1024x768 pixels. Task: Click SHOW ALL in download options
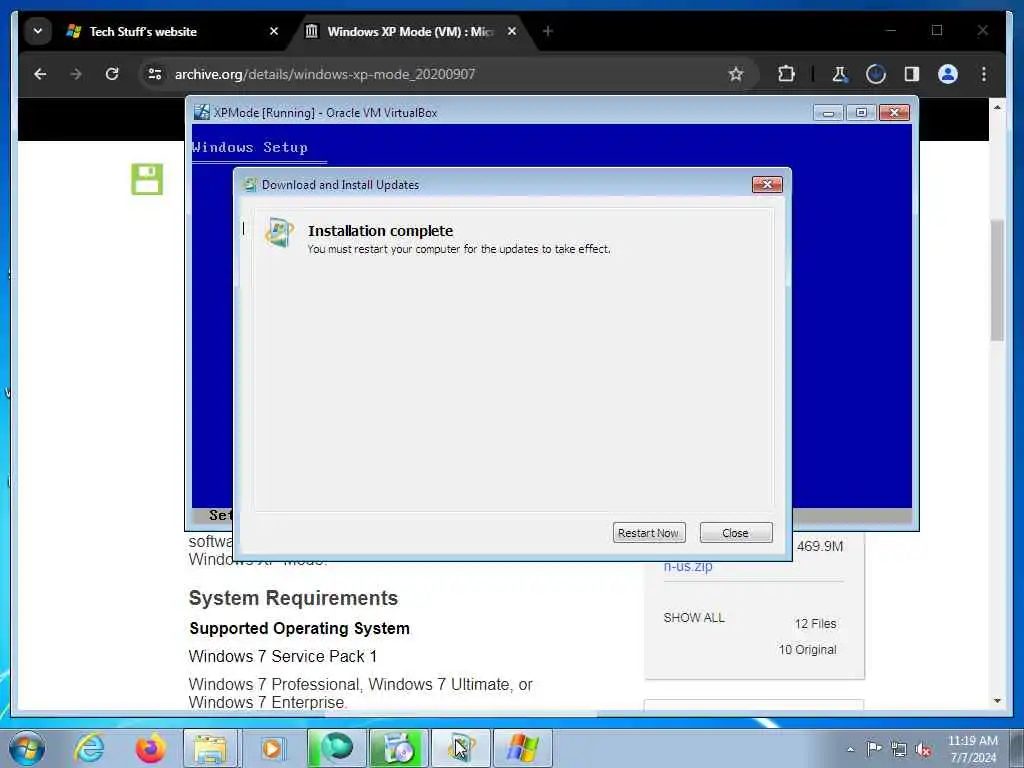point(694,618)
